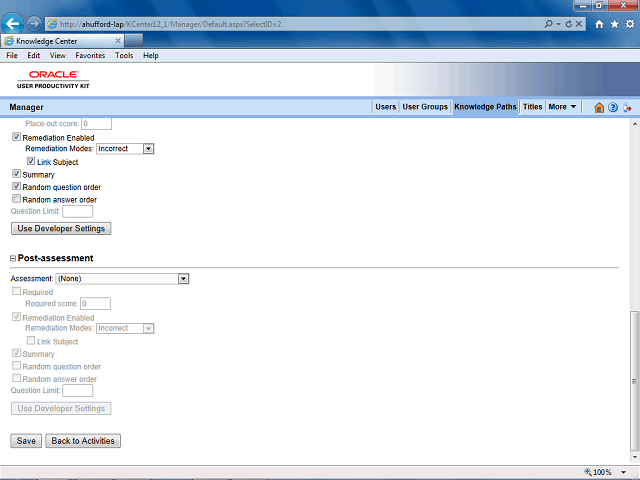Switch to the User Groups tab
Screen dimensions: 640x480
point(425,107)
